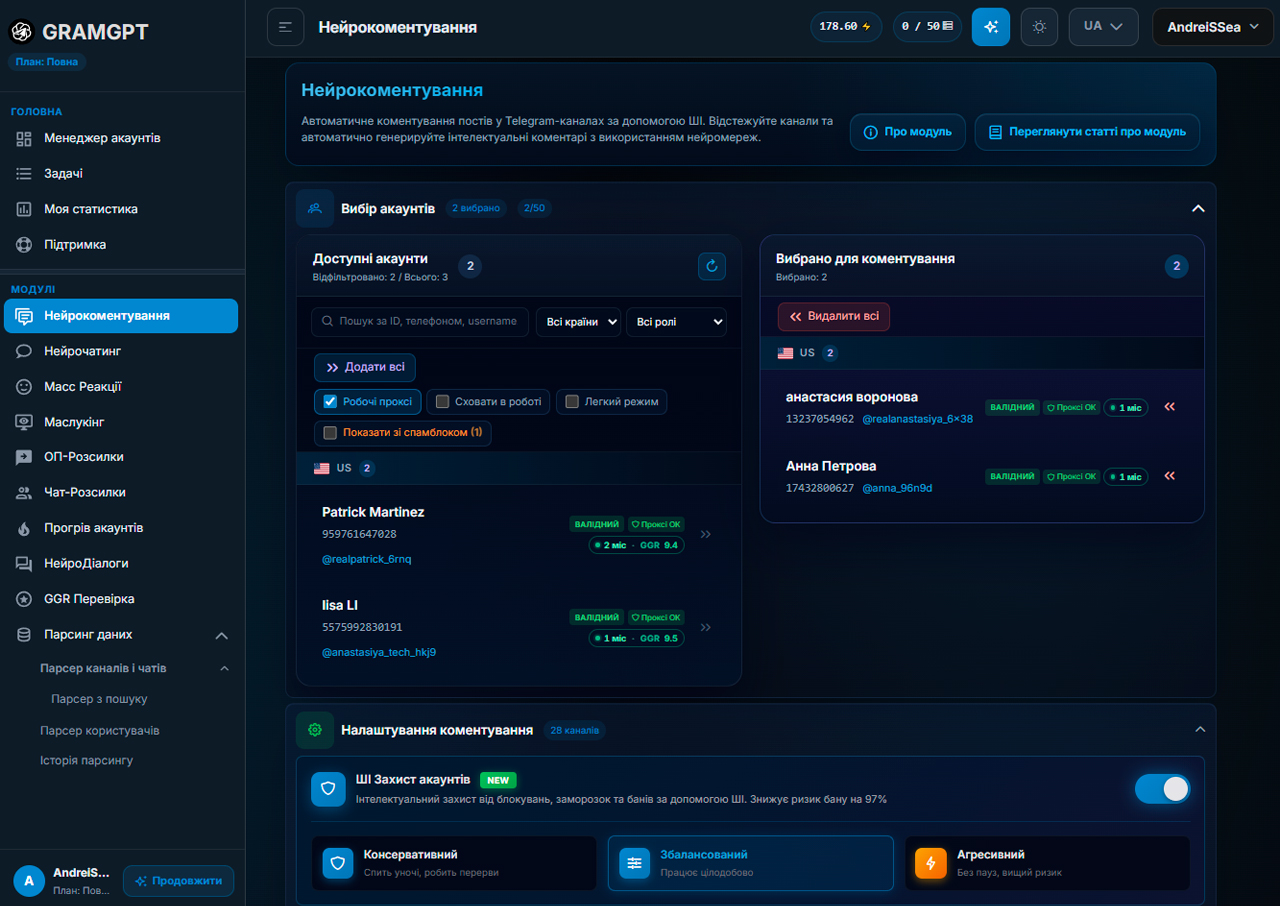
Task: Click the Видалити всі button
Action: point(834,316)
